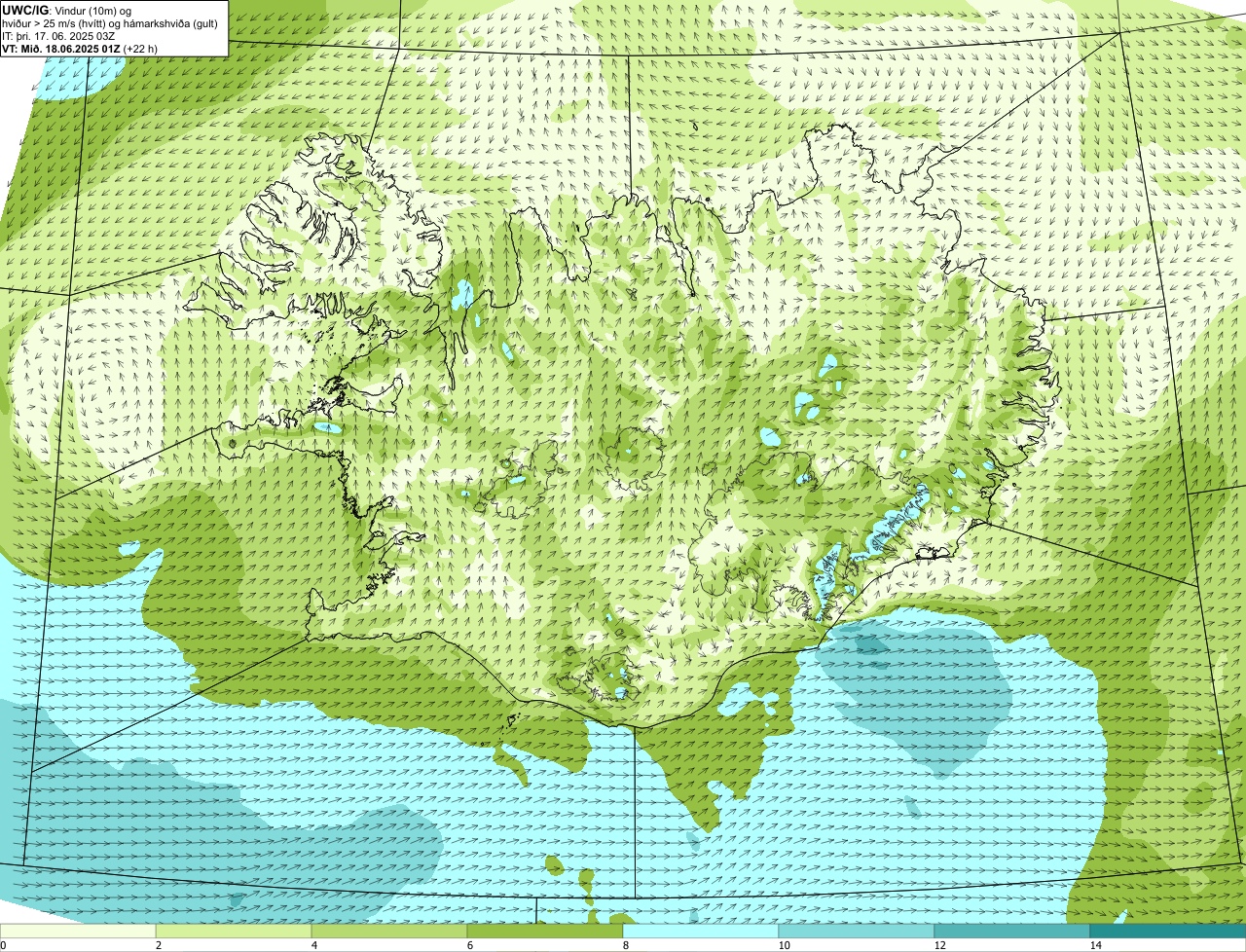
Task: Select the 'VT: Mið. 18.06.2025 01Z (+22 h)' line
Action: tap(80, 48)
